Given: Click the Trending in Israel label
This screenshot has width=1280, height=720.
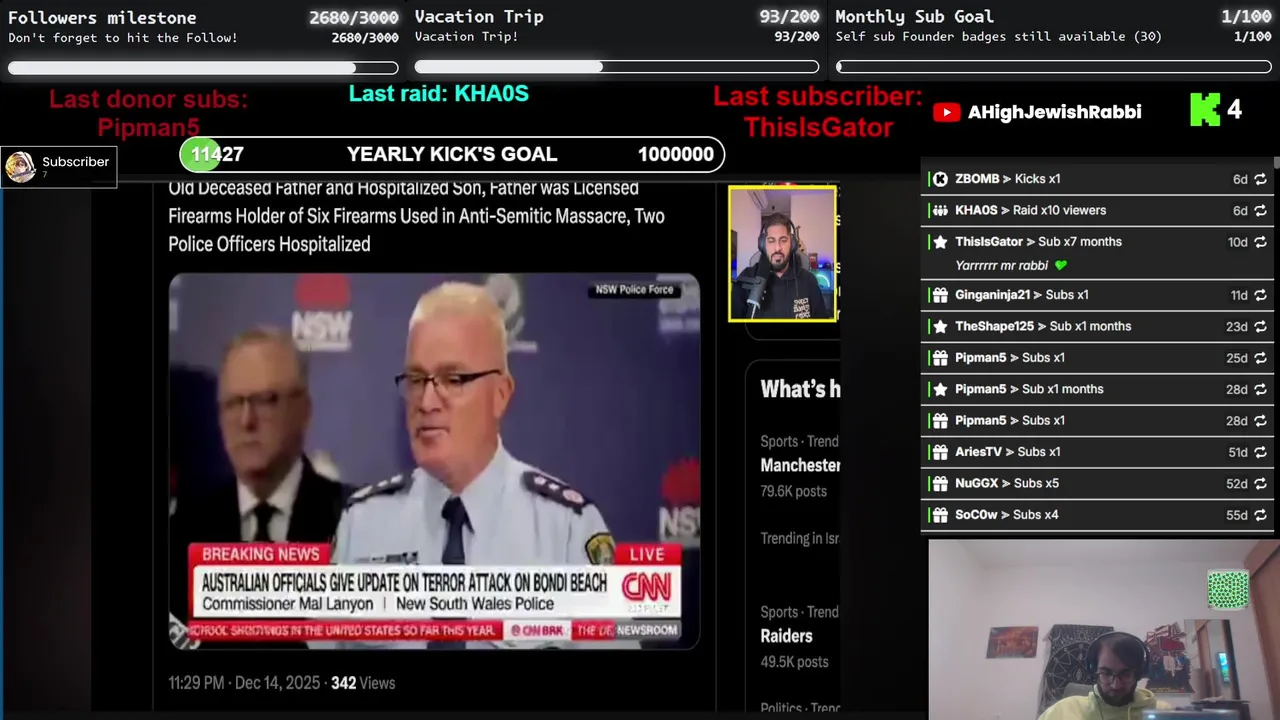Looking at the screenshot, I should 800,538.
